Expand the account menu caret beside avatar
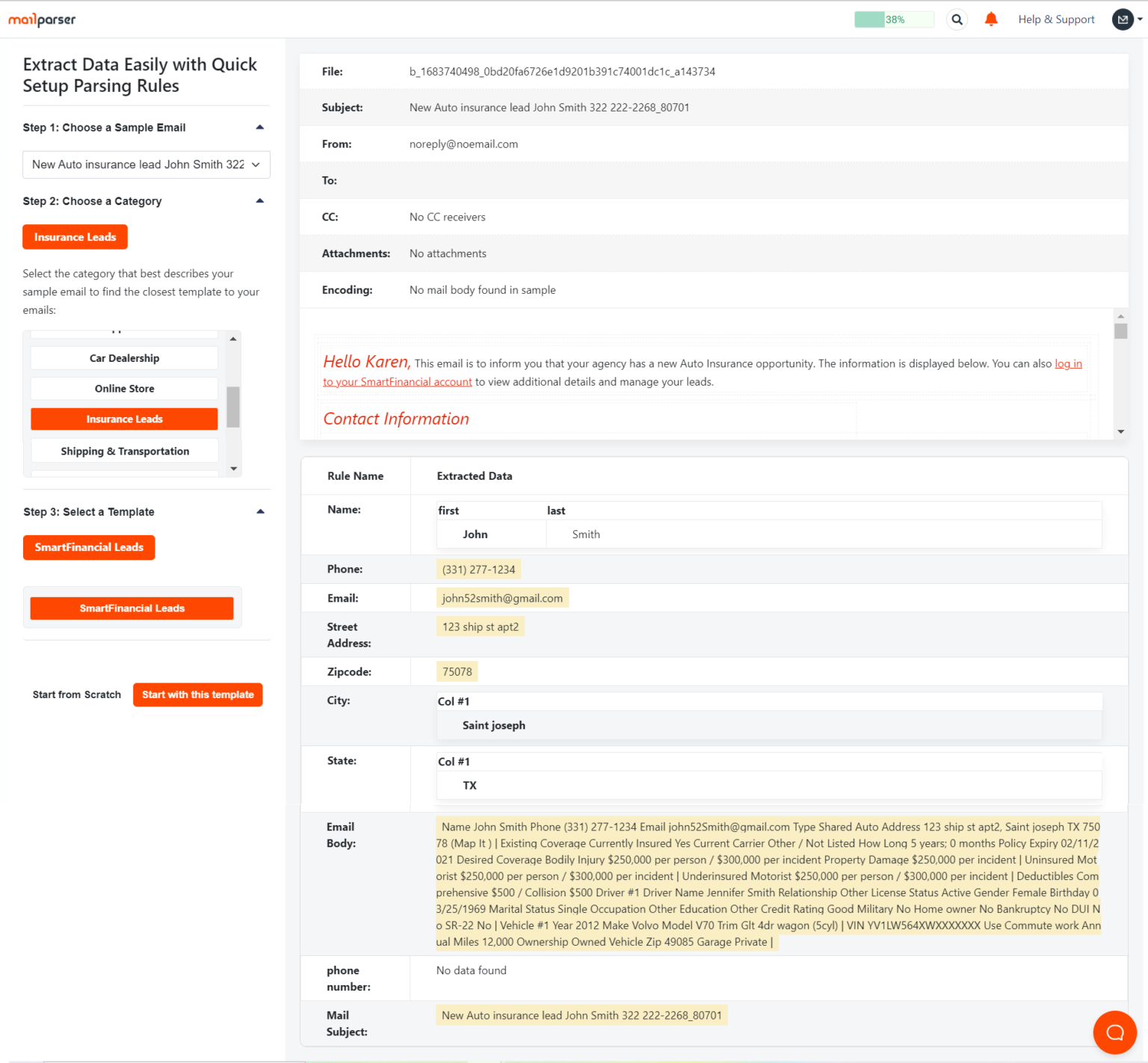This screenshot has width=1148, height=1063. (x=1140, y=19)
